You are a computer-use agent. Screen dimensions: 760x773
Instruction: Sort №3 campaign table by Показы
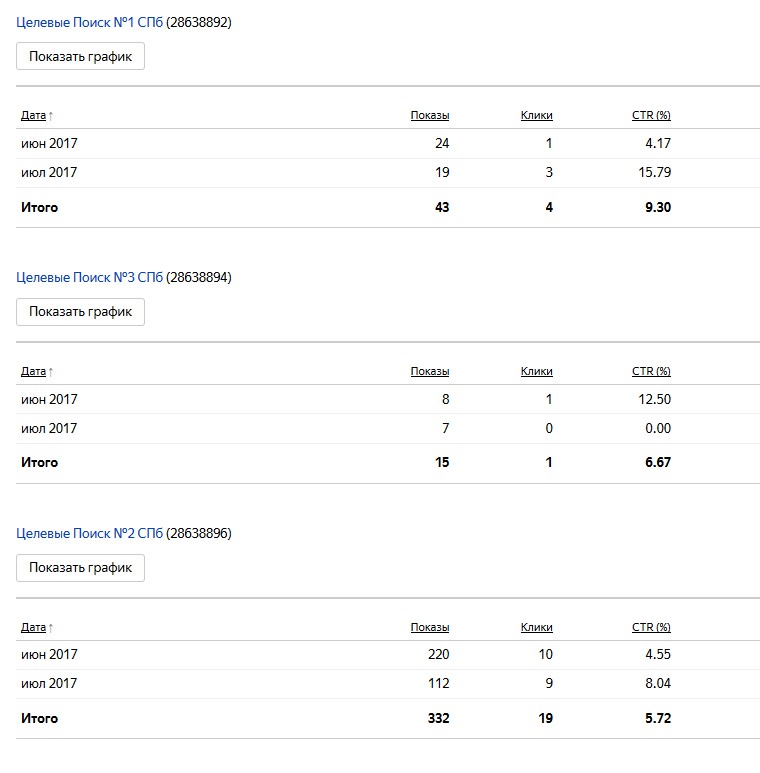click(x=430, y=371)
